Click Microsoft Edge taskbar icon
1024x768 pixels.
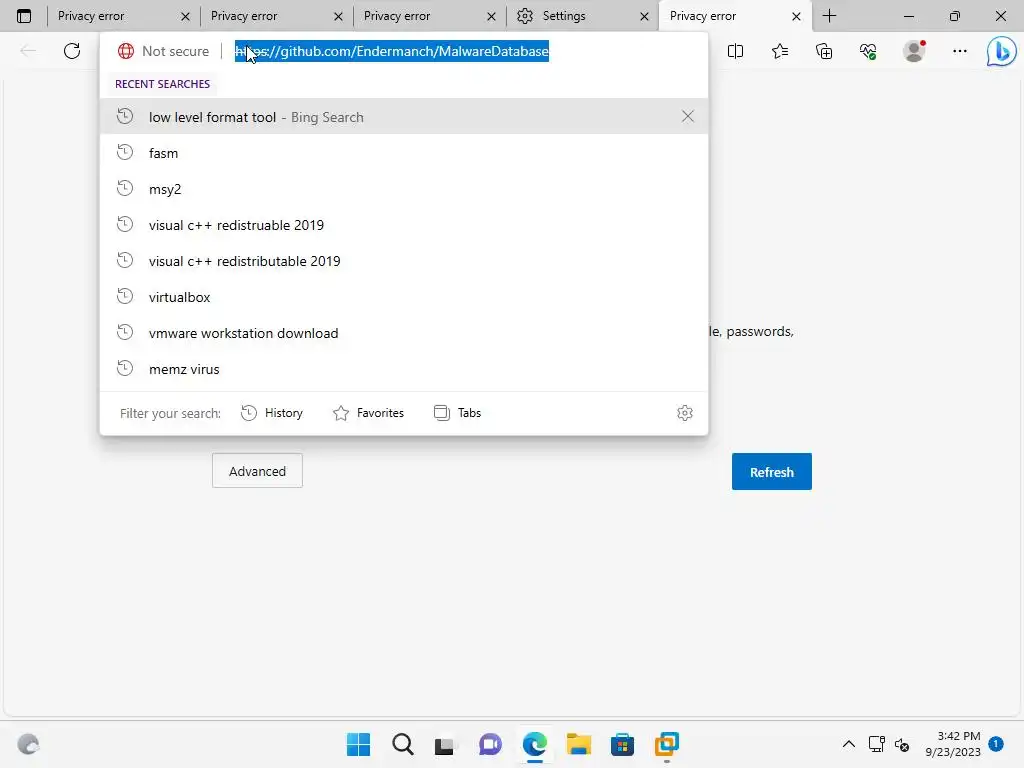click(x=534, y=744)
